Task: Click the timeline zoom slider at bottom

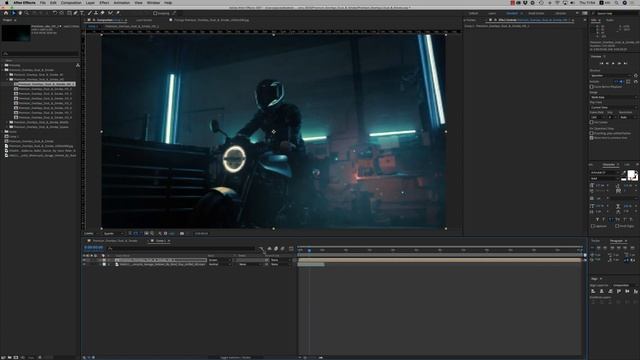Action: pyautogui.click(x=311, y=357)
